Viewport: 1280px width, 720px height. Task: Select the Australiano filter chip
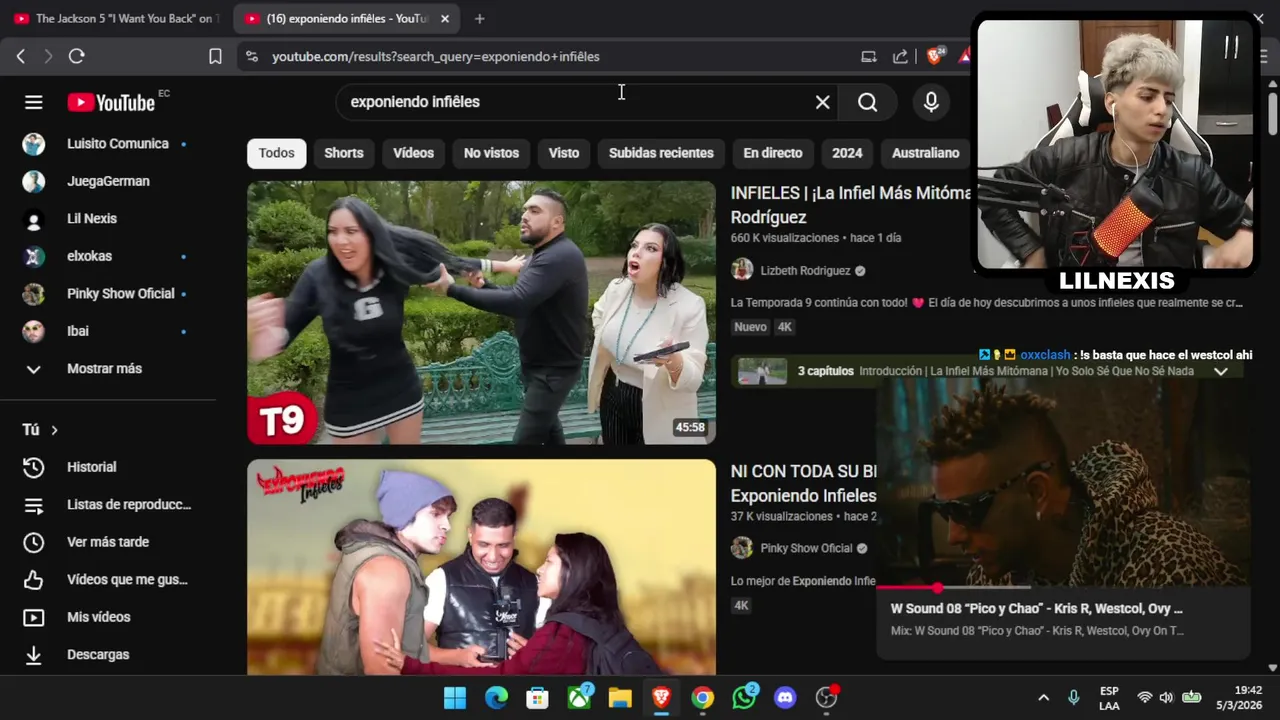[925, 153]
